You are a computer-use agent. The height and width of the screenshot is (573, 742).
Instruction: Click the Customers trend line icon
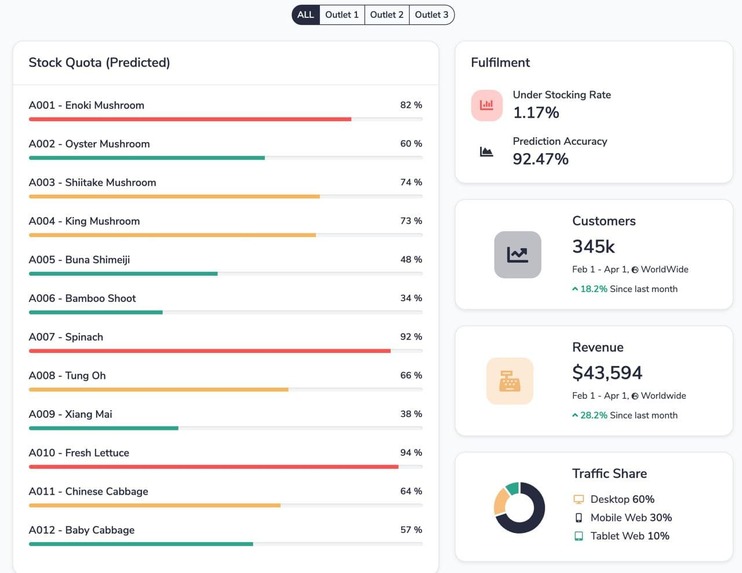coord(517,255)
